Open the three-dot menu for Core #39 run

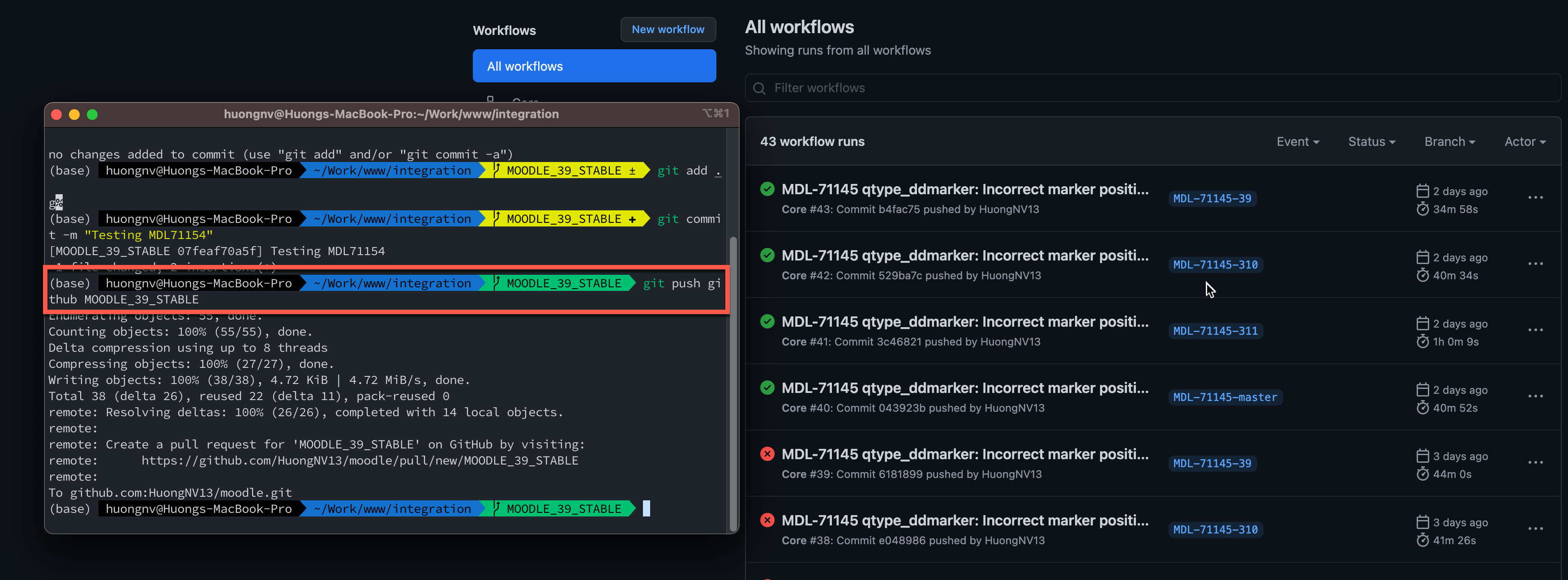tap(1535, 463)
